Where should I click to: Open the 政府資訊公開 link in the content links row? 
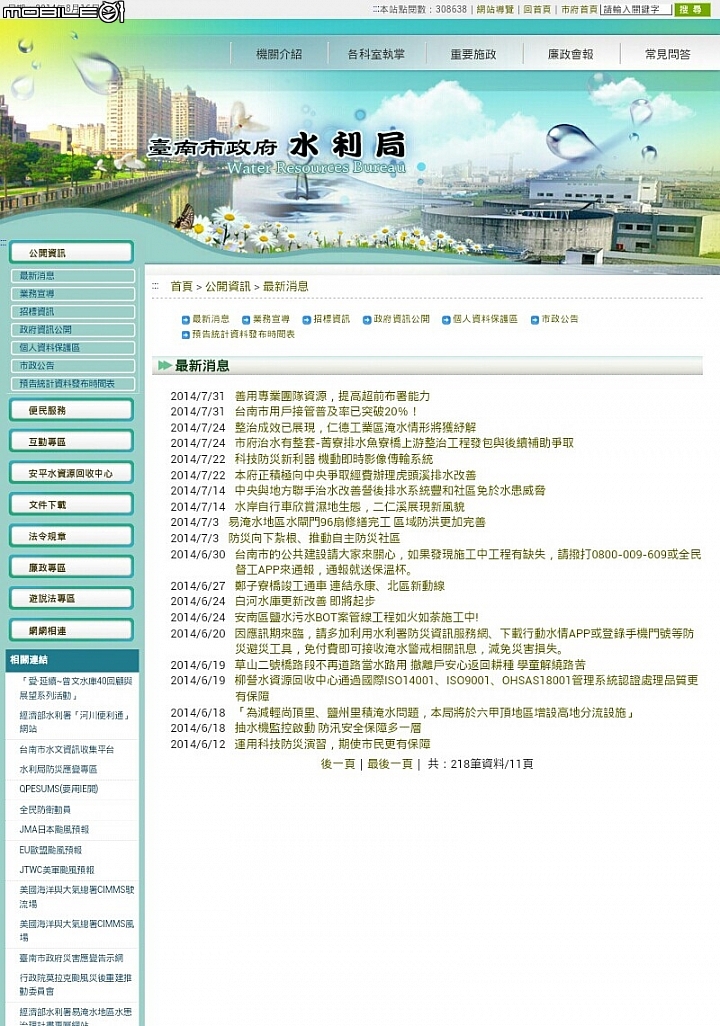tap(401, 319)
